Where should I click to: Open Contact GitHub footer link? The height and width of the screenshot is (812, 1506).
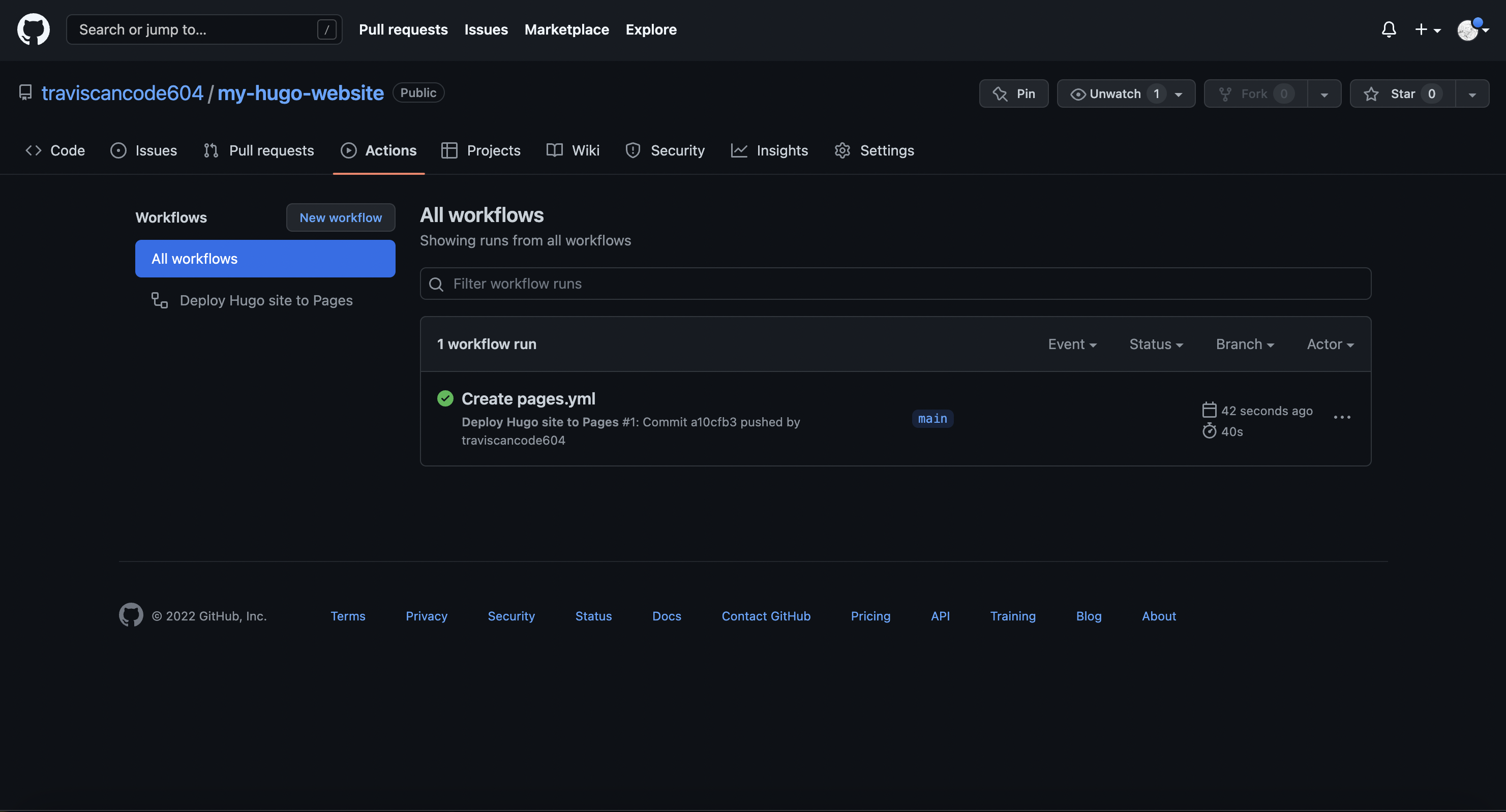766,616
